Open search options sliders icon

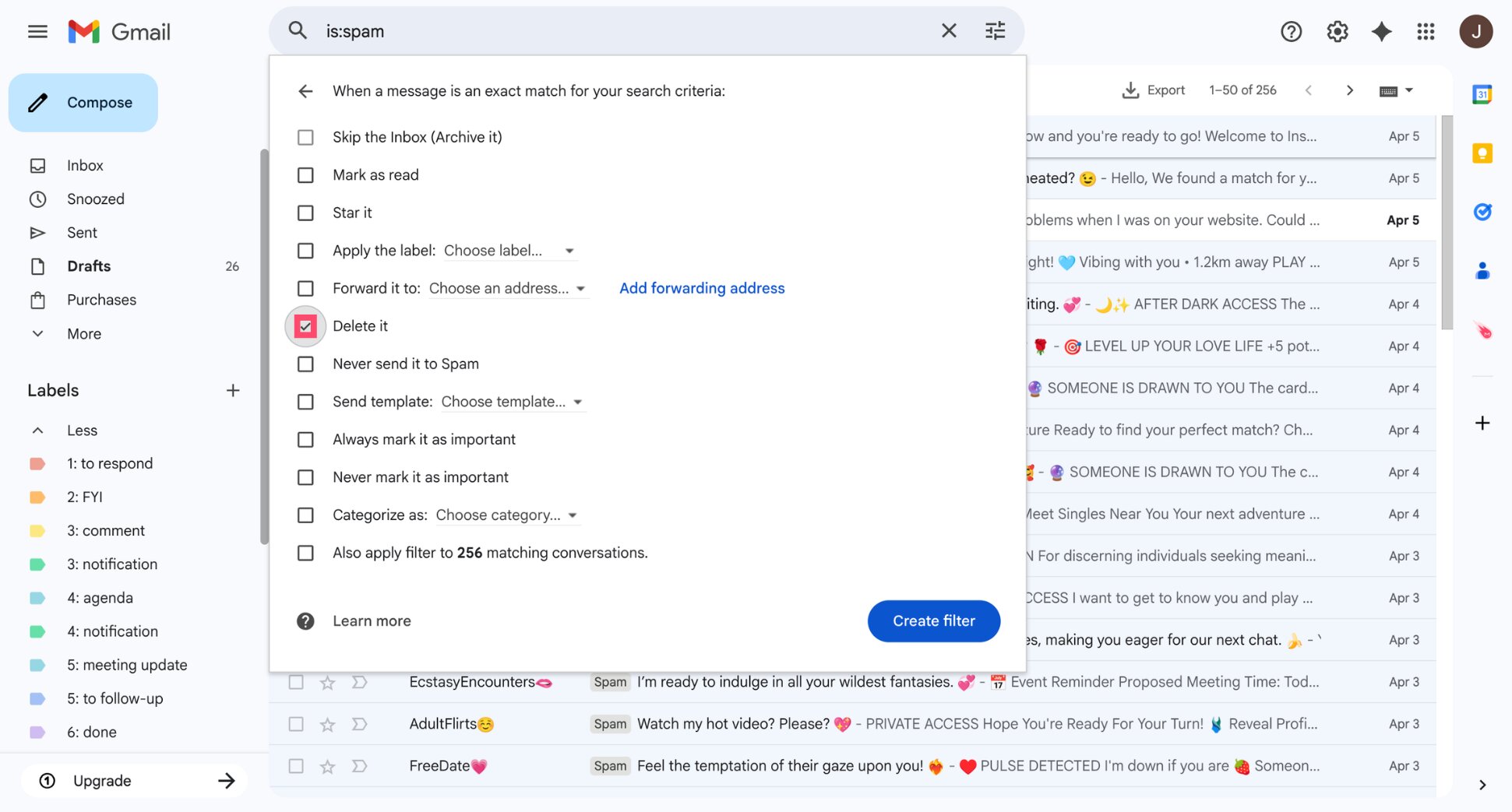(995, 31)
